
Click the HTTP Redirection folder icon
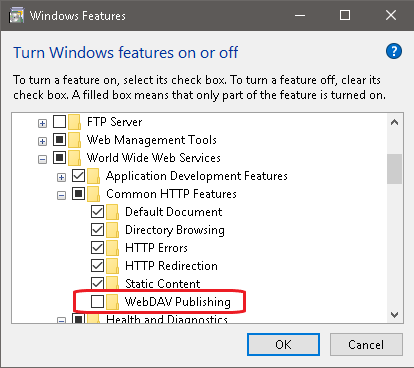(113, 266)
